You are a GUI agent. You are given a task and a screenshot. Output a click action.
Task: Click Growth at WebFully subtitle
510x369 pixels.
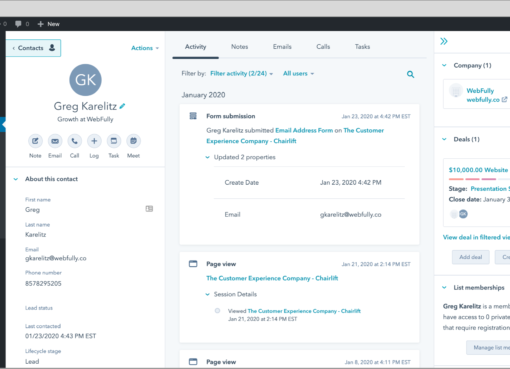tap(85, 119)
